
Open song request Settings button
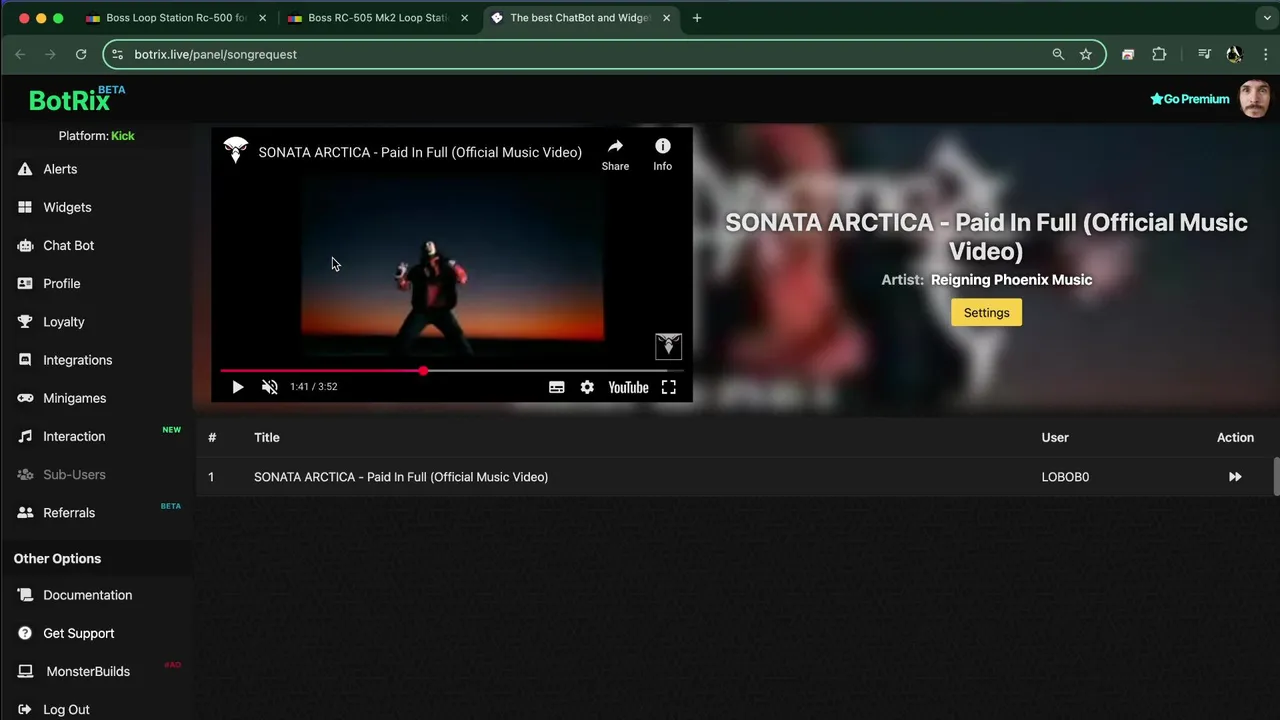(x=986, y=313)
